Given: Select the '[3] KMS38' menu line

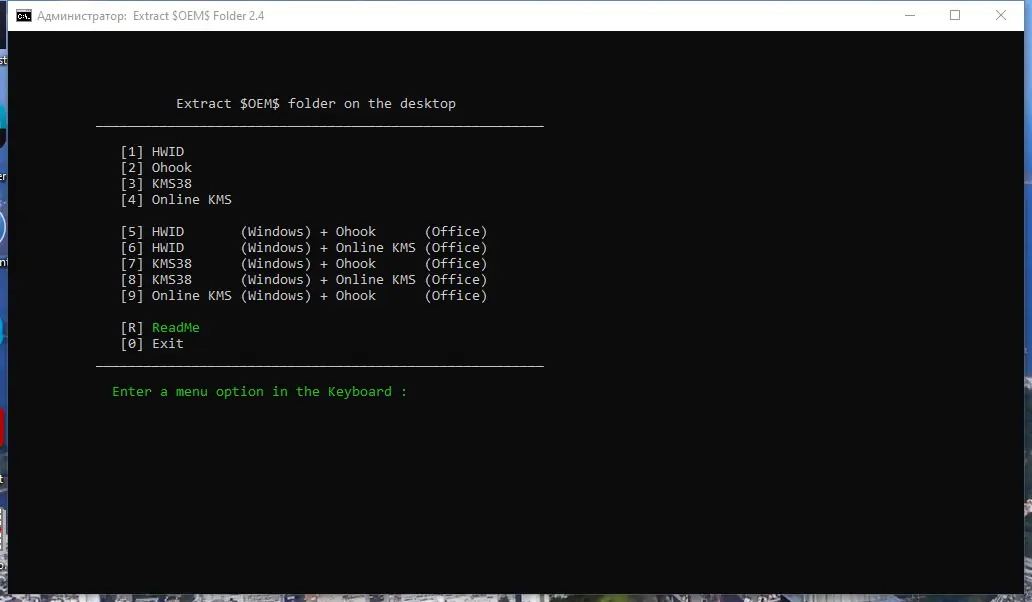Looking at the screenshot, I should click(156, 184).
